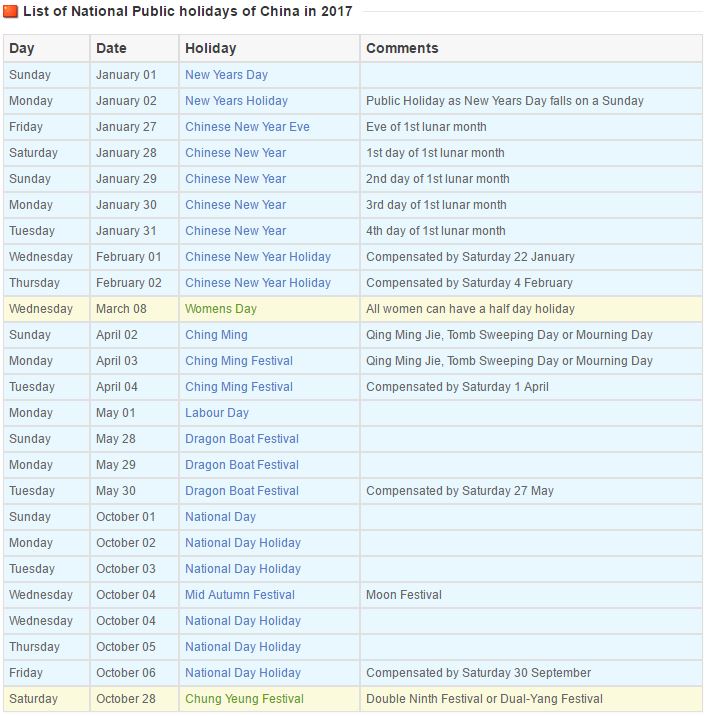The image size is (707, 716).
Task: Follow the Chinese New Year Eve link
Action: click(x=247, y=127)
